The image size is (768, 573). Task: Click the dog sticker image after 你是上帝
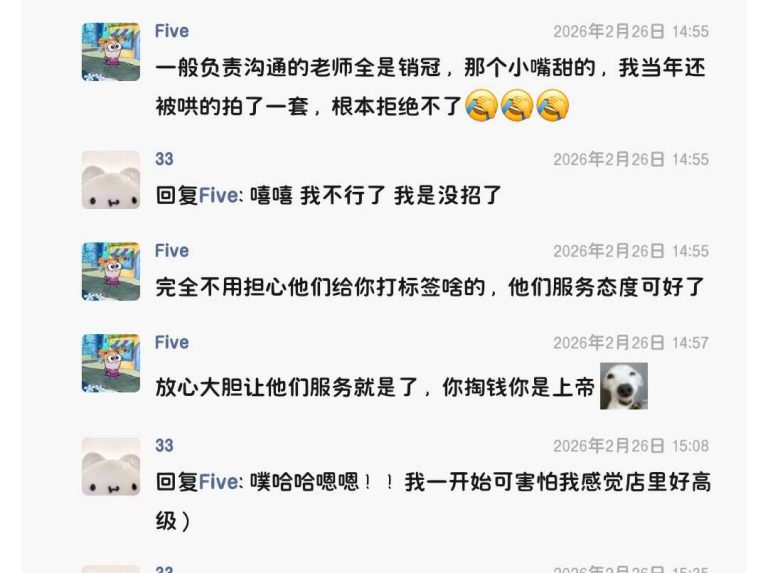click(624, 386)
